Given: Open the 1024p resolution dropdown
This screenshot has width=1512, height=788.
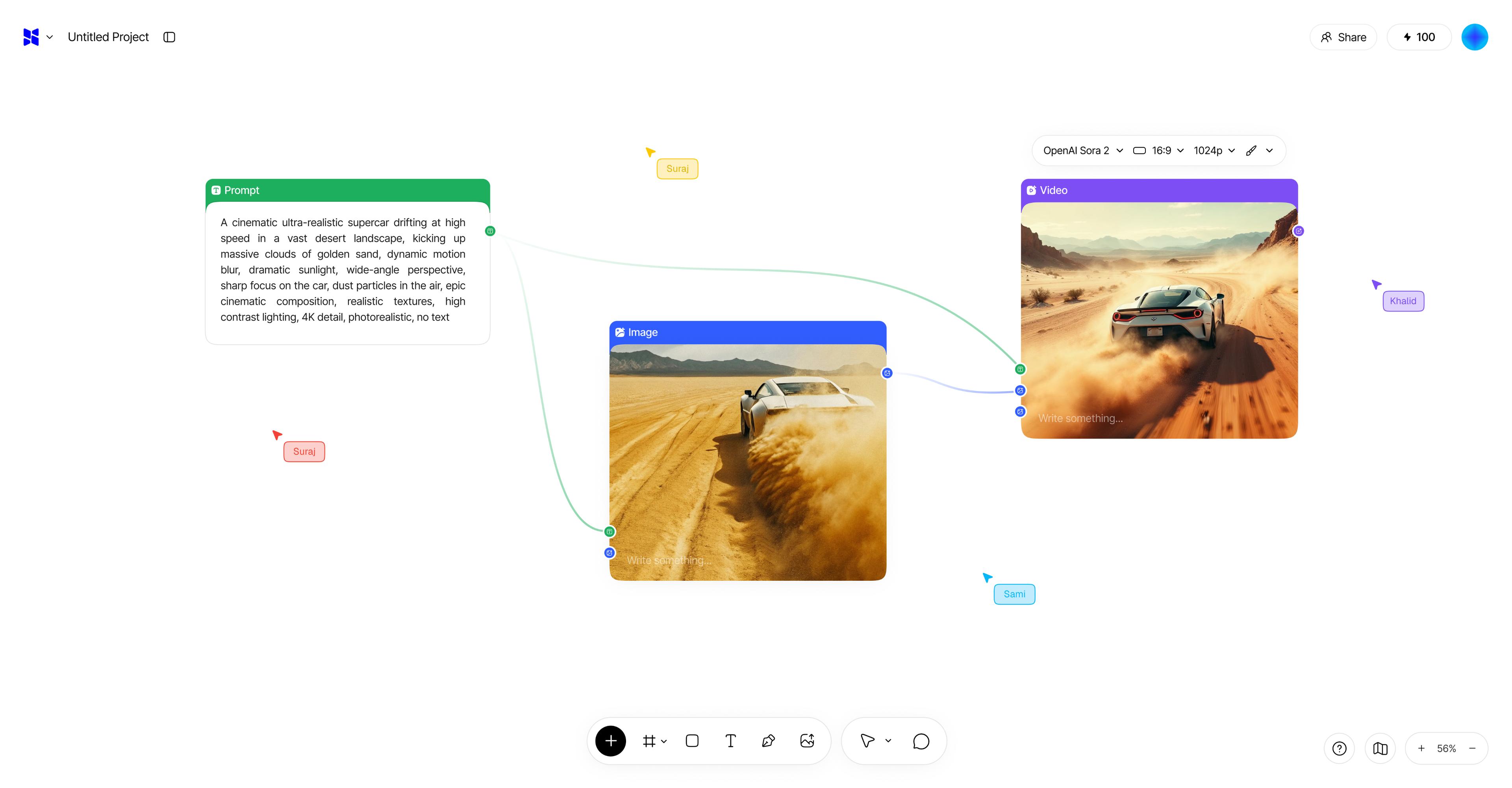Looking at the screenshot, I should 1214,151.
